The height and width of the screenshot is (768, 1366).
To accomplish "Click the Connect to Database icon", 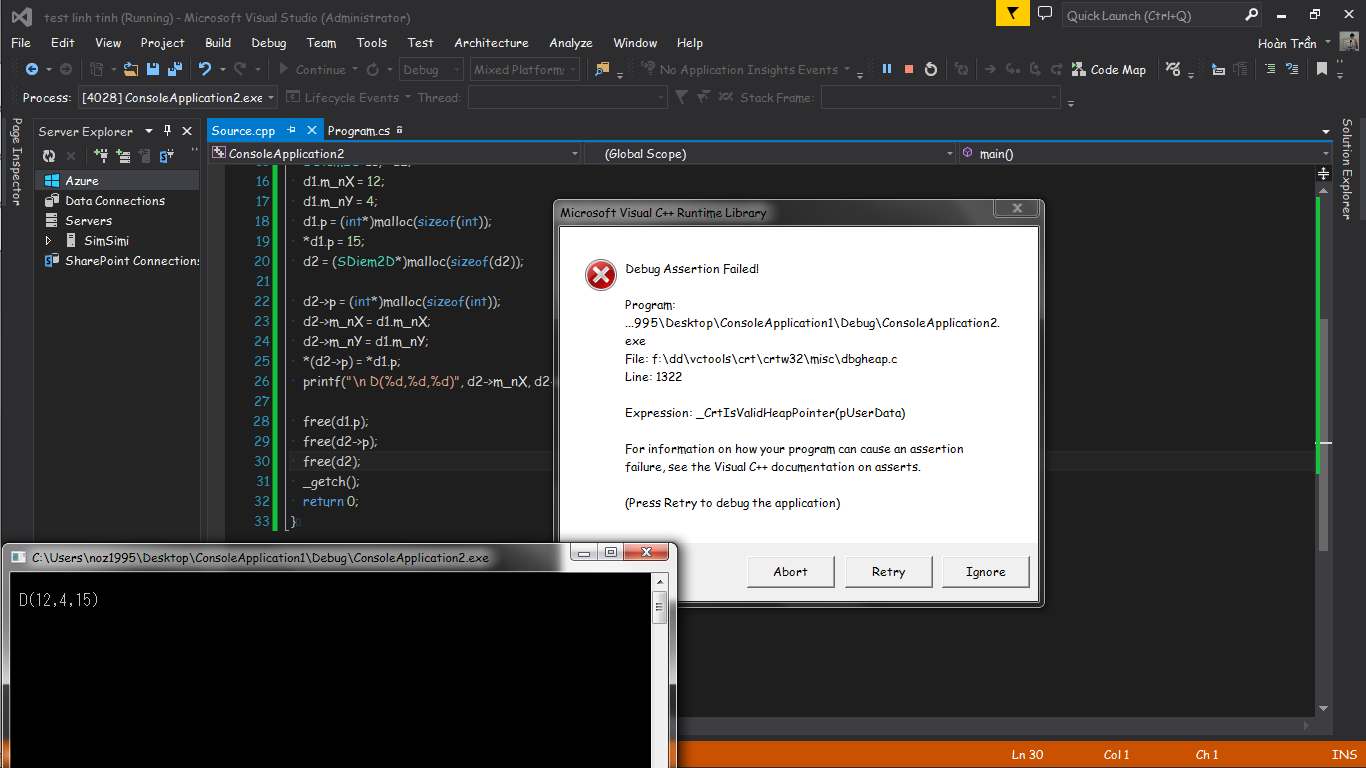I will tap(100, 156).
